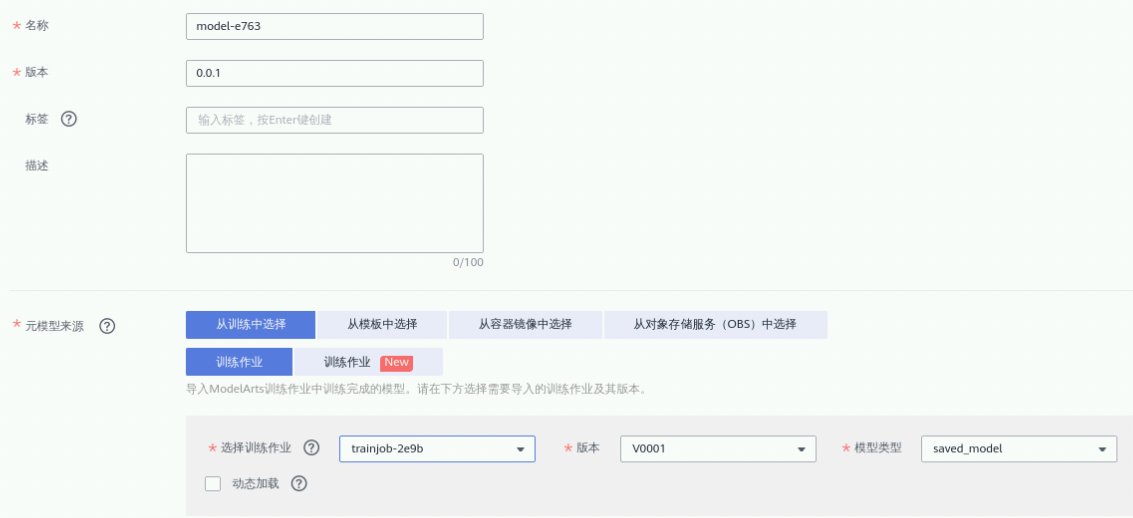Switch to 从模板中选择 tab

pyautogui.click(x=382, y=325)
